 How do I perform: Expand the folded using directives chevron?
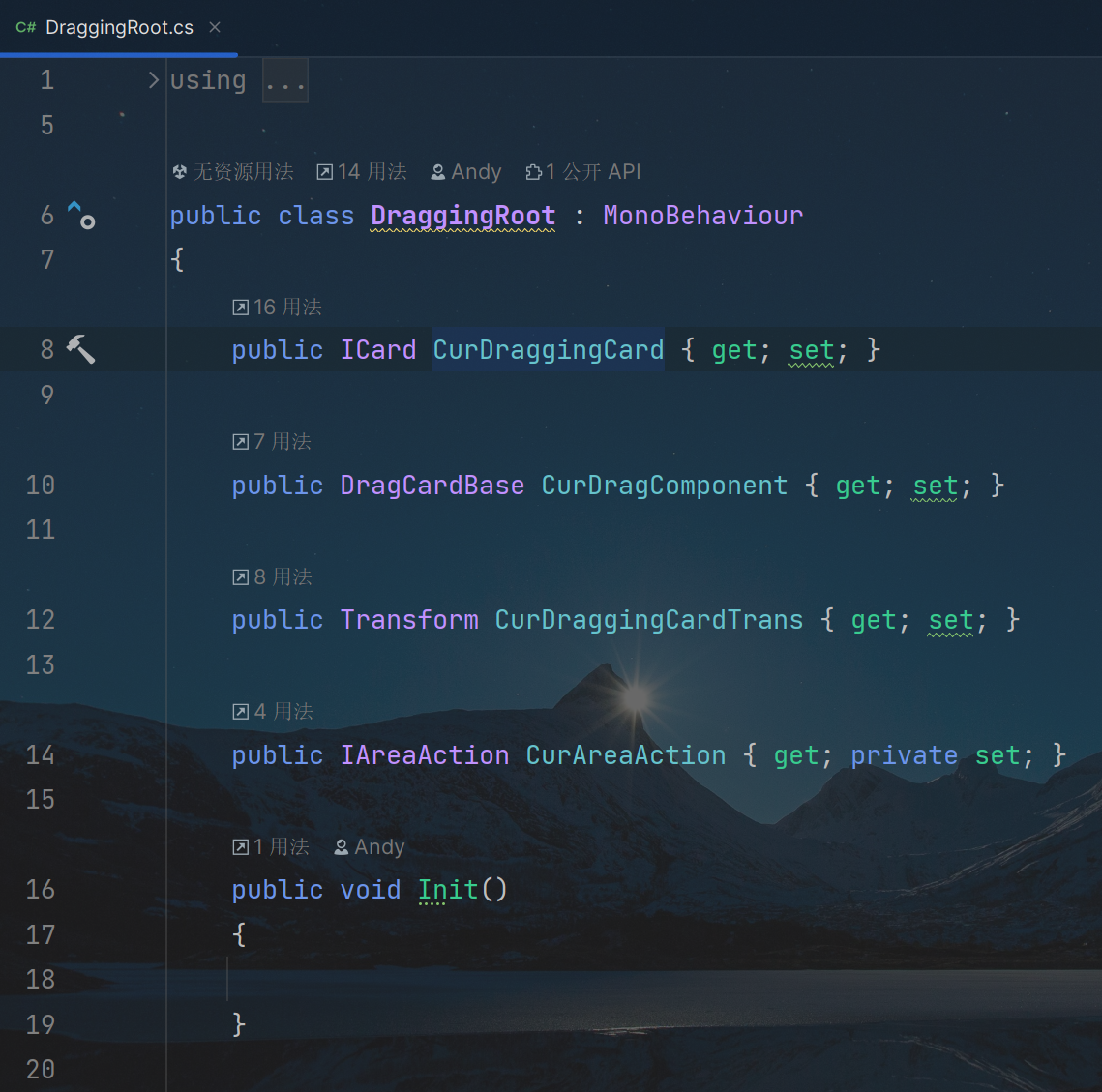click(x=153, y=80)
